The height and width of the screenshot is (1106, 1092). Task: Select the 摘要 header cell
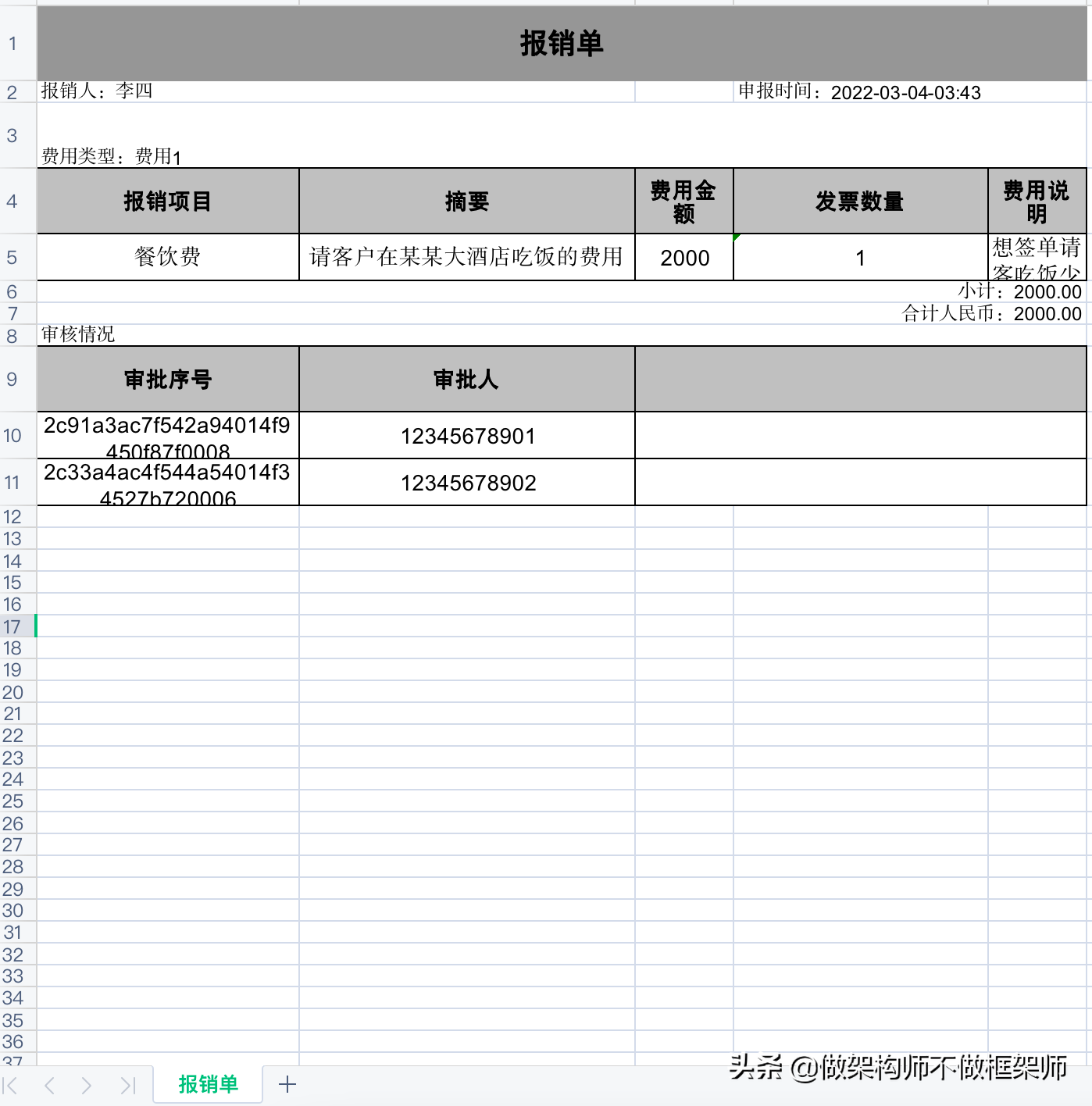click(x=467, y=201)
